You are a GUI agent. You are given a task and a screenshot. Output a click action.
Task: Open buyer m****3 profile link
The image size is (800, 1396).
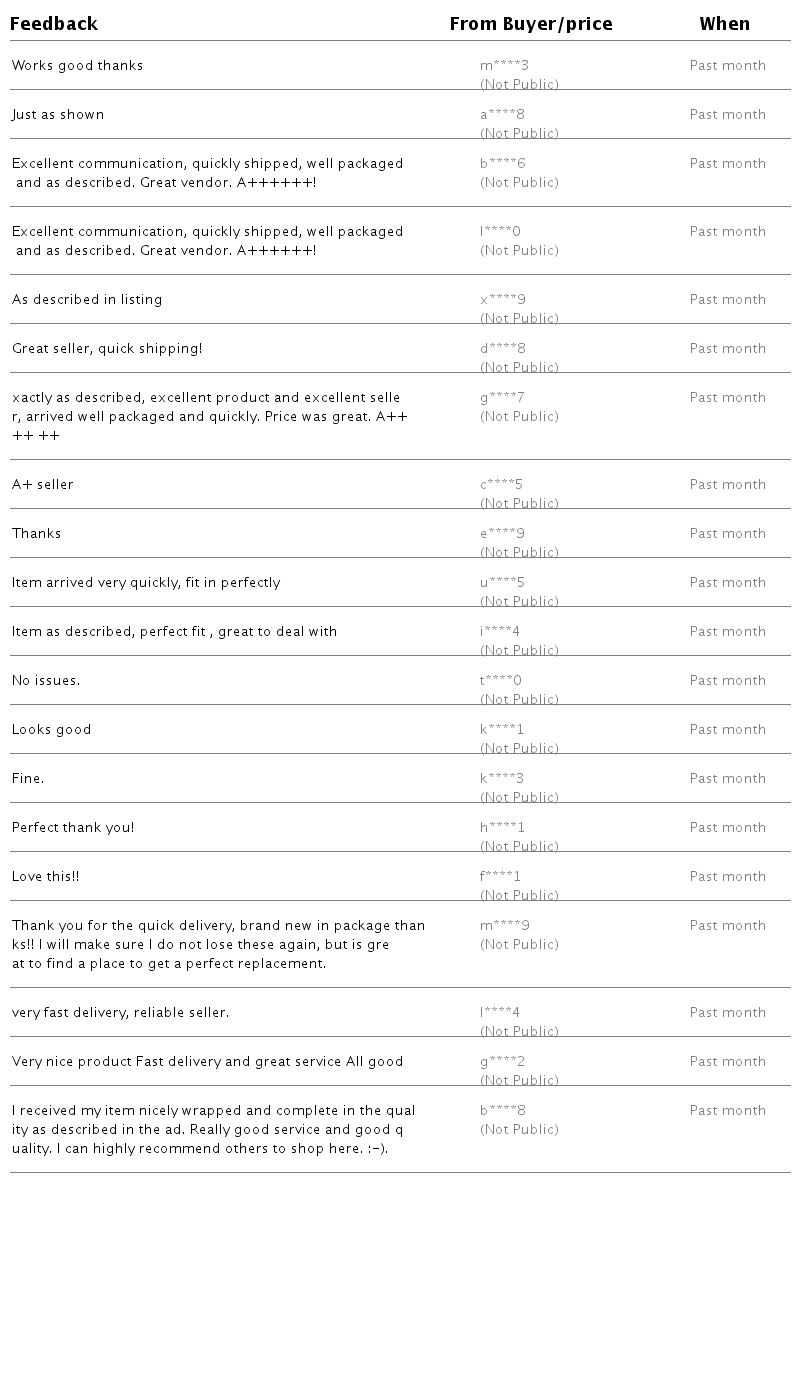coord(504,66)
